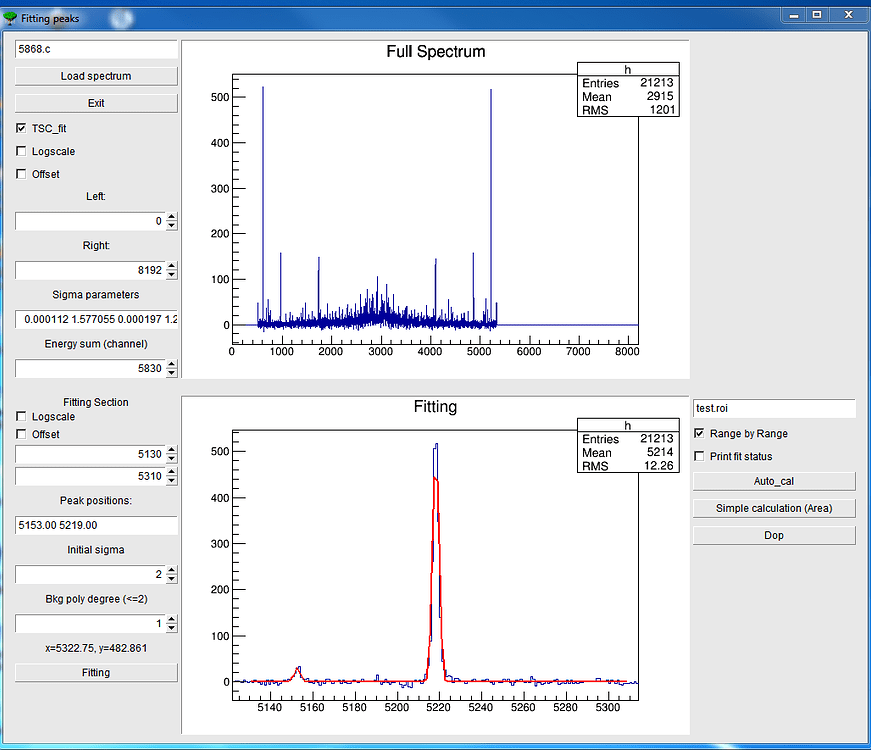Click the fit range lower bound field 5130
This screenshot has height=750, width=871.
coord(90,454)
